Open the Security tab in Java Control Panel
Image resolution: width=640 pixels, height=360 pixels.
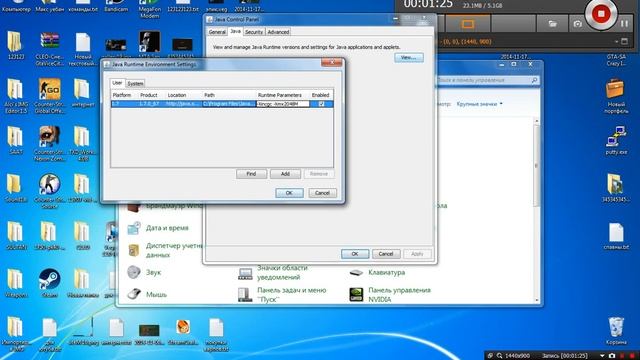(x=254, y=32)
